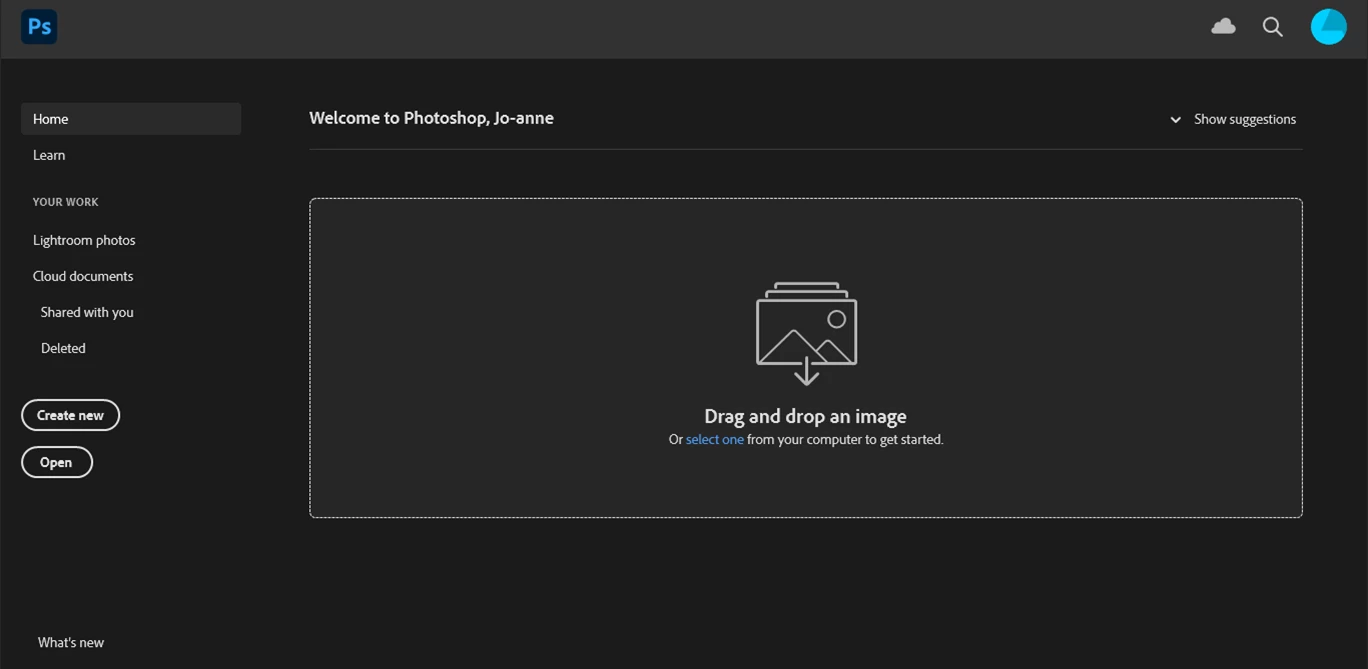The width and height of the screenshot is (1368, 669).
Task: Click the Photoshop Ps logo icon
Action: tap(39, 27)
